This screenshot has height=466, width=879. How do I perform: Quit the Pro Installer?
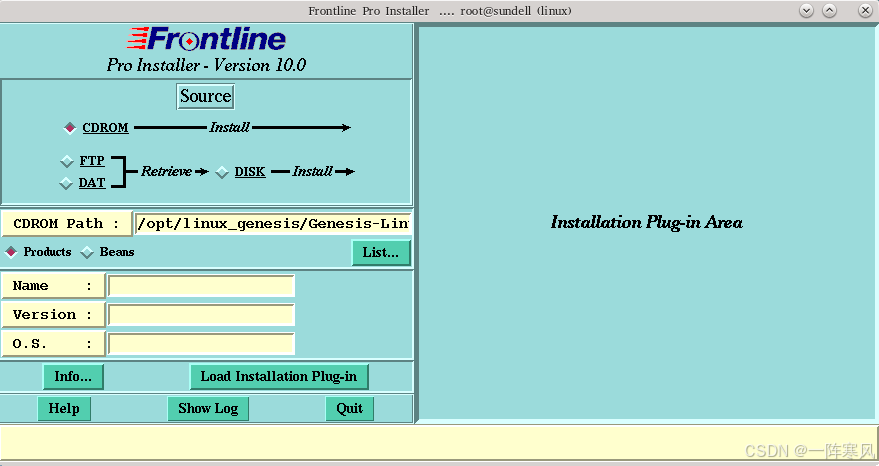[349, 408]
